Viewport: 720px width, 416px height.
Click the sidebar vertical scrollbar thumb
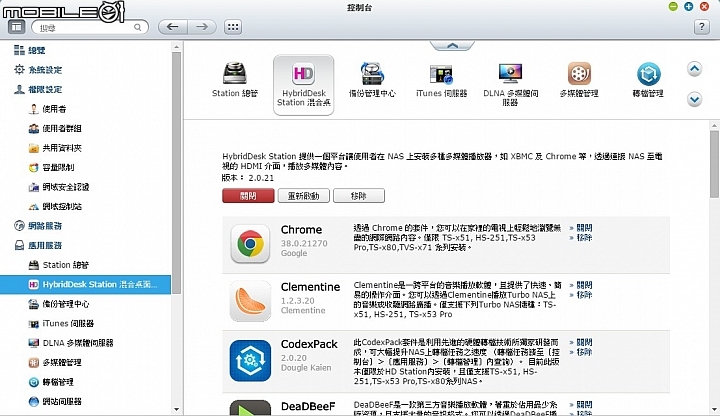tap(176, 172)
